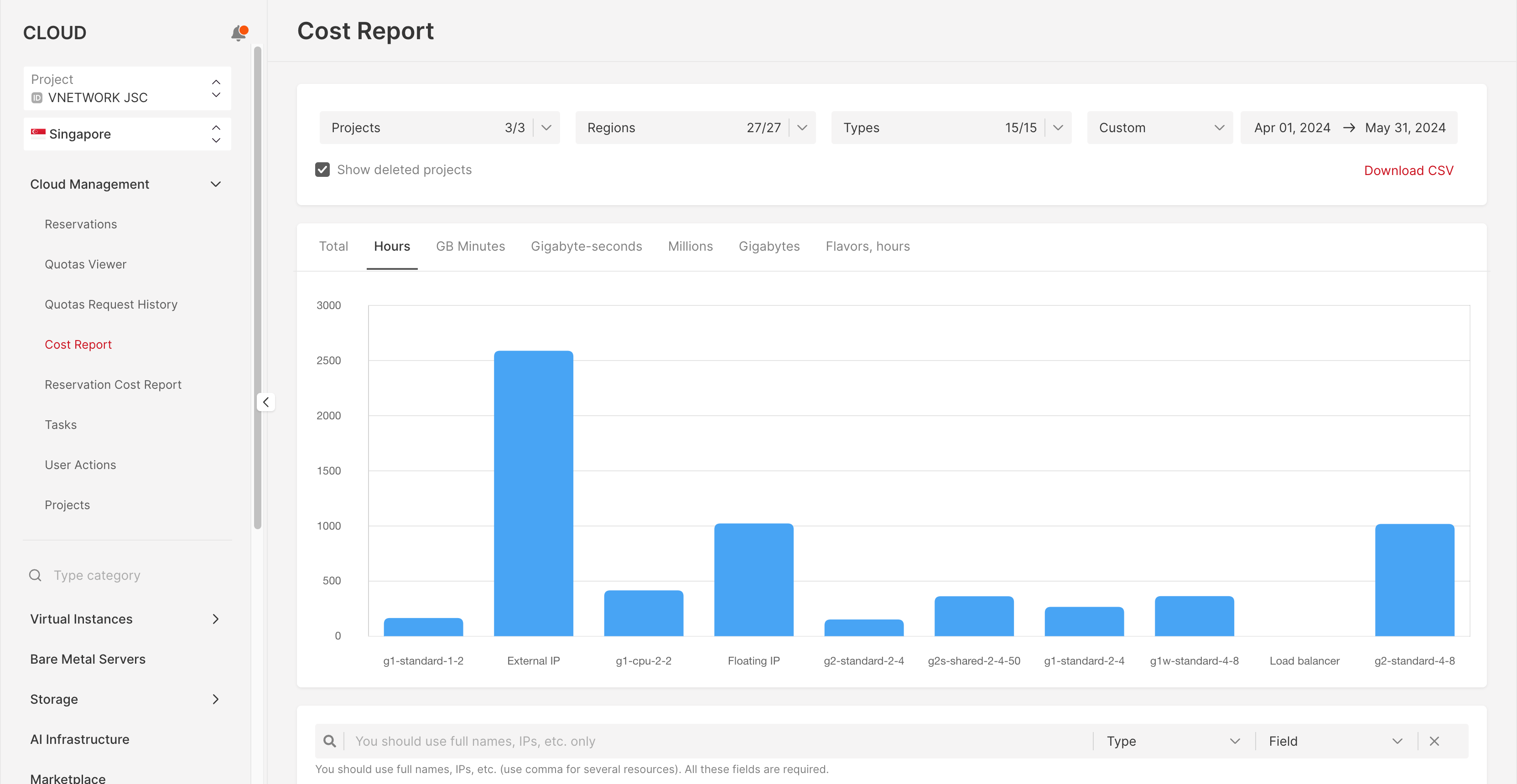Expand the Projects filter dropdown

pyautogui.click(x=546, y=127)
